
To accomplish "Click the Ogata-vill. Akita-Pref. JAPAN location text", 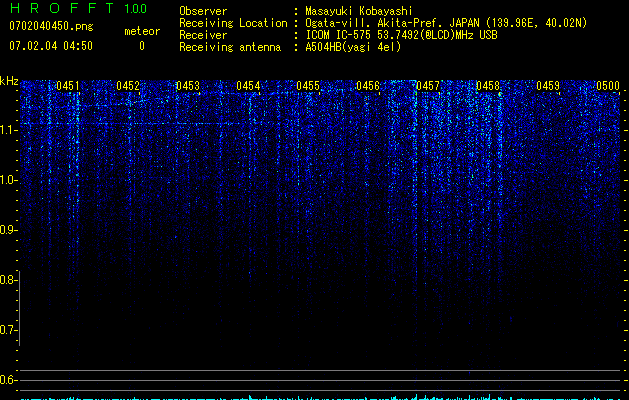I will coord(446,23).
